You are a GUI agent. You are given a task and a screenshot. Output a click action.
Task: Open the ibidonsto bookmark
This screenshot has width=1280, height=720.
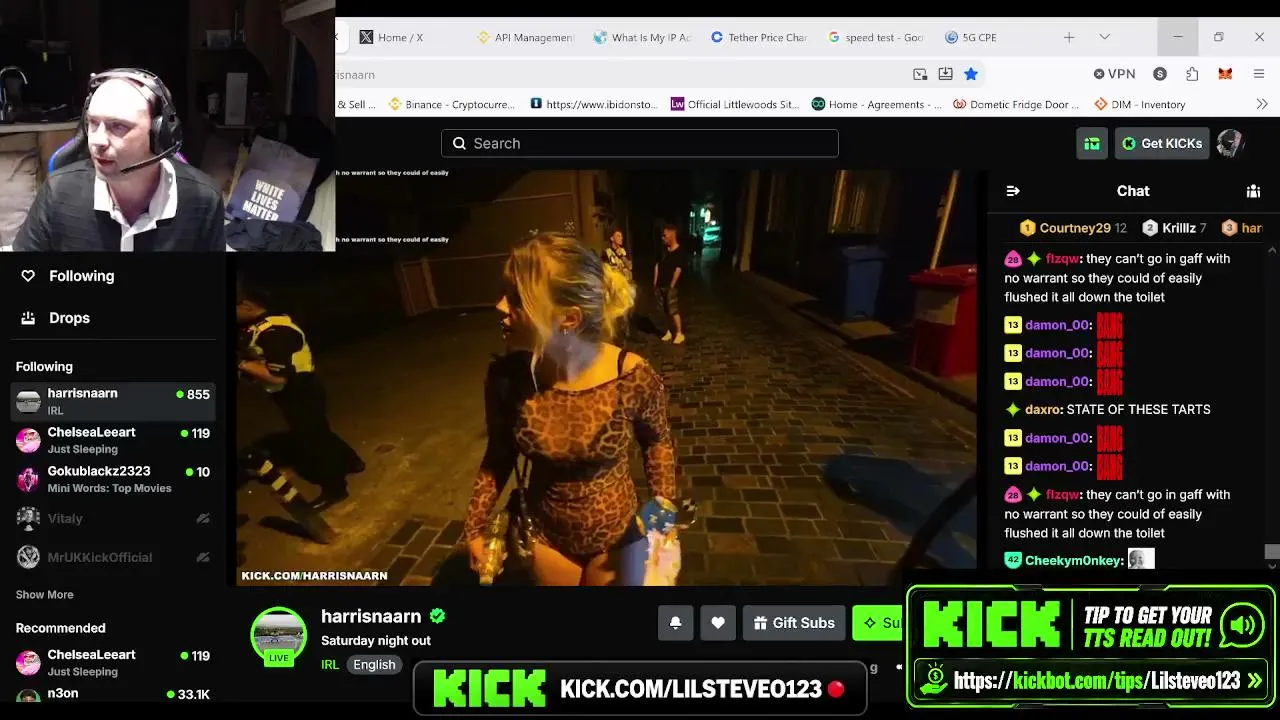tap(594, 104)
